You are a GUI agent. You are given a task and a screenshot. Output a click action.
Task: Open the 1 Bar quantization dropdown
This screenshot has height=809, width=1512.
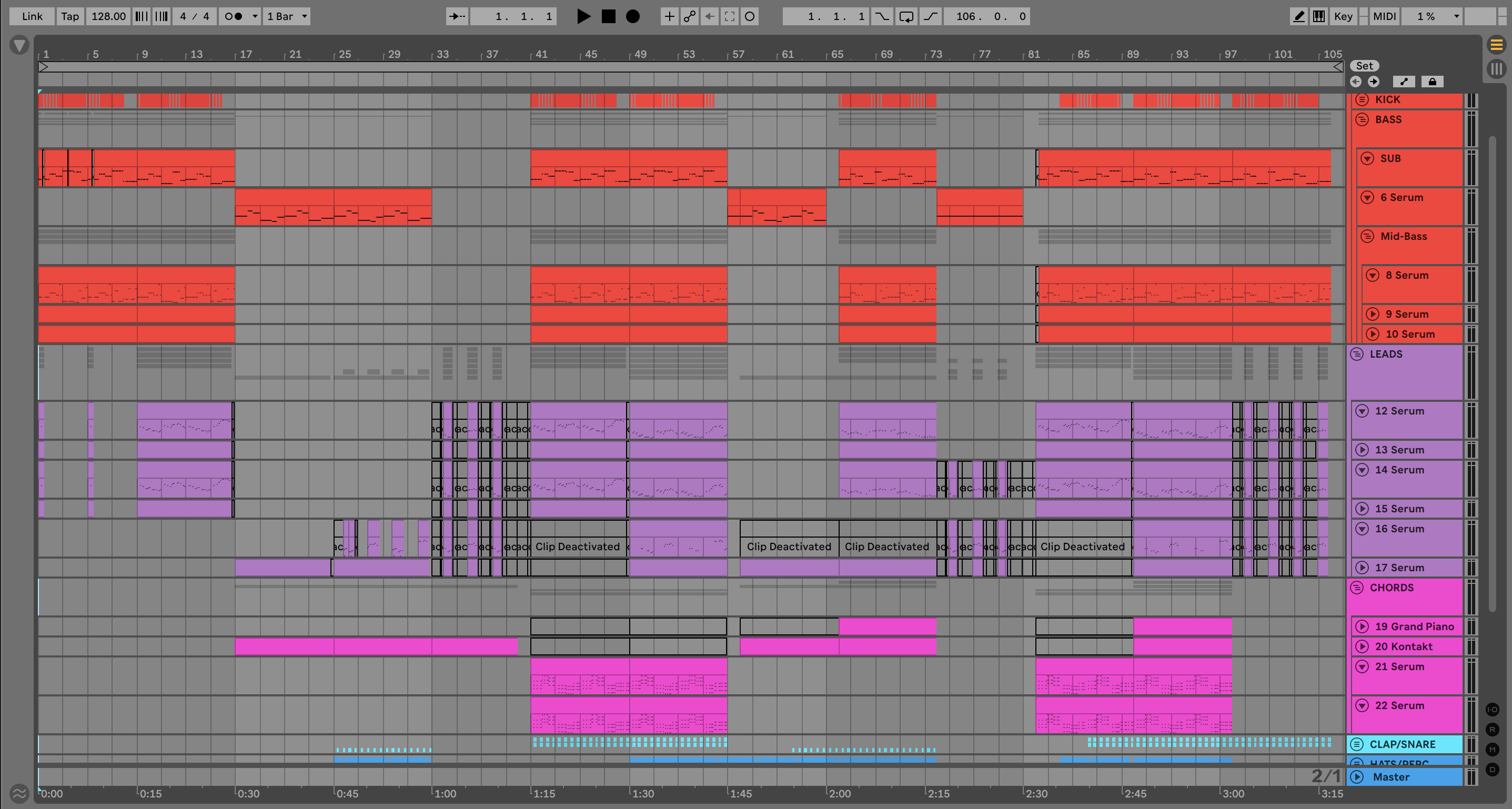(287, 16)
